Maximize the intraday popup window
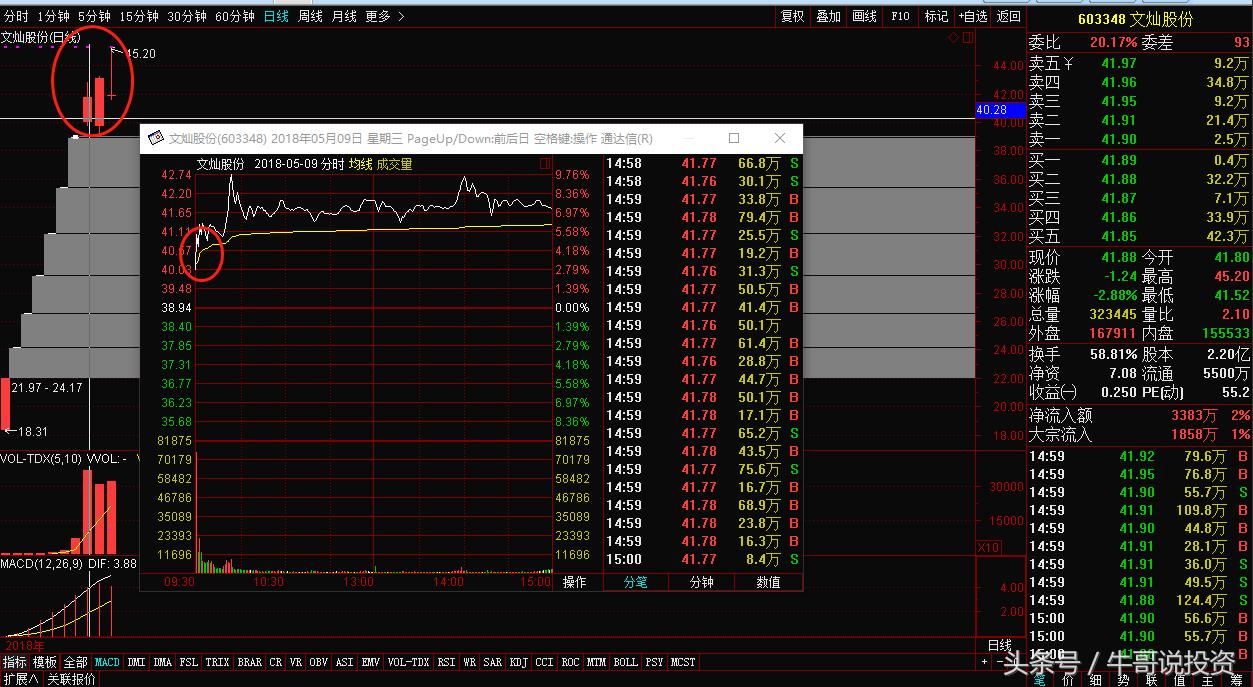 (x=734, y=138)
